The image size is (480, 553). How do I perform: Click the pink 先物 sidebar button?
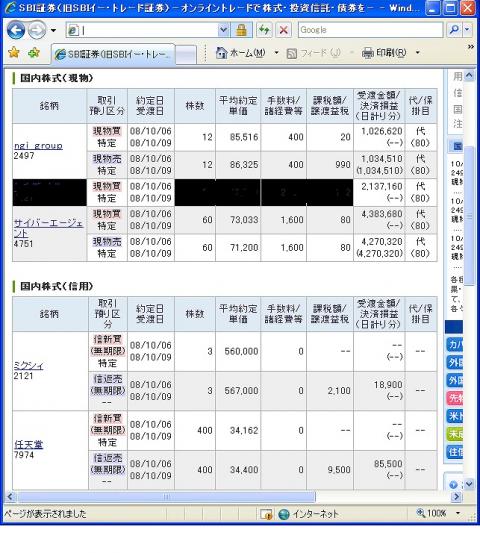pos(455,398)
